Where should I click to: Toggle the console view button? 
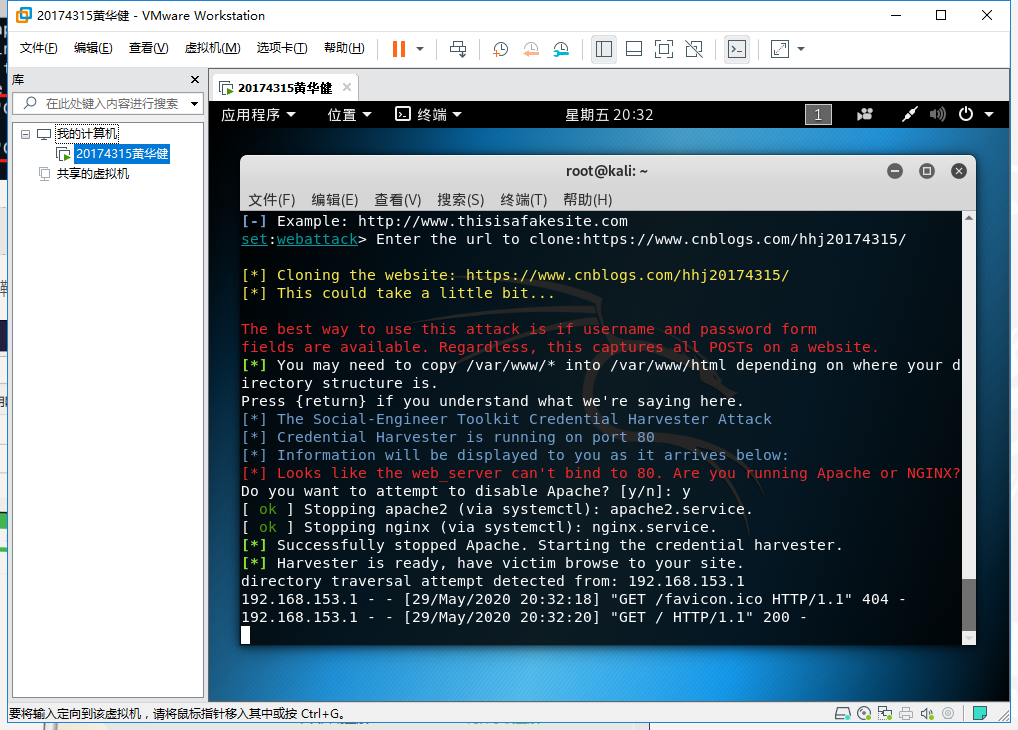[737, 49]
